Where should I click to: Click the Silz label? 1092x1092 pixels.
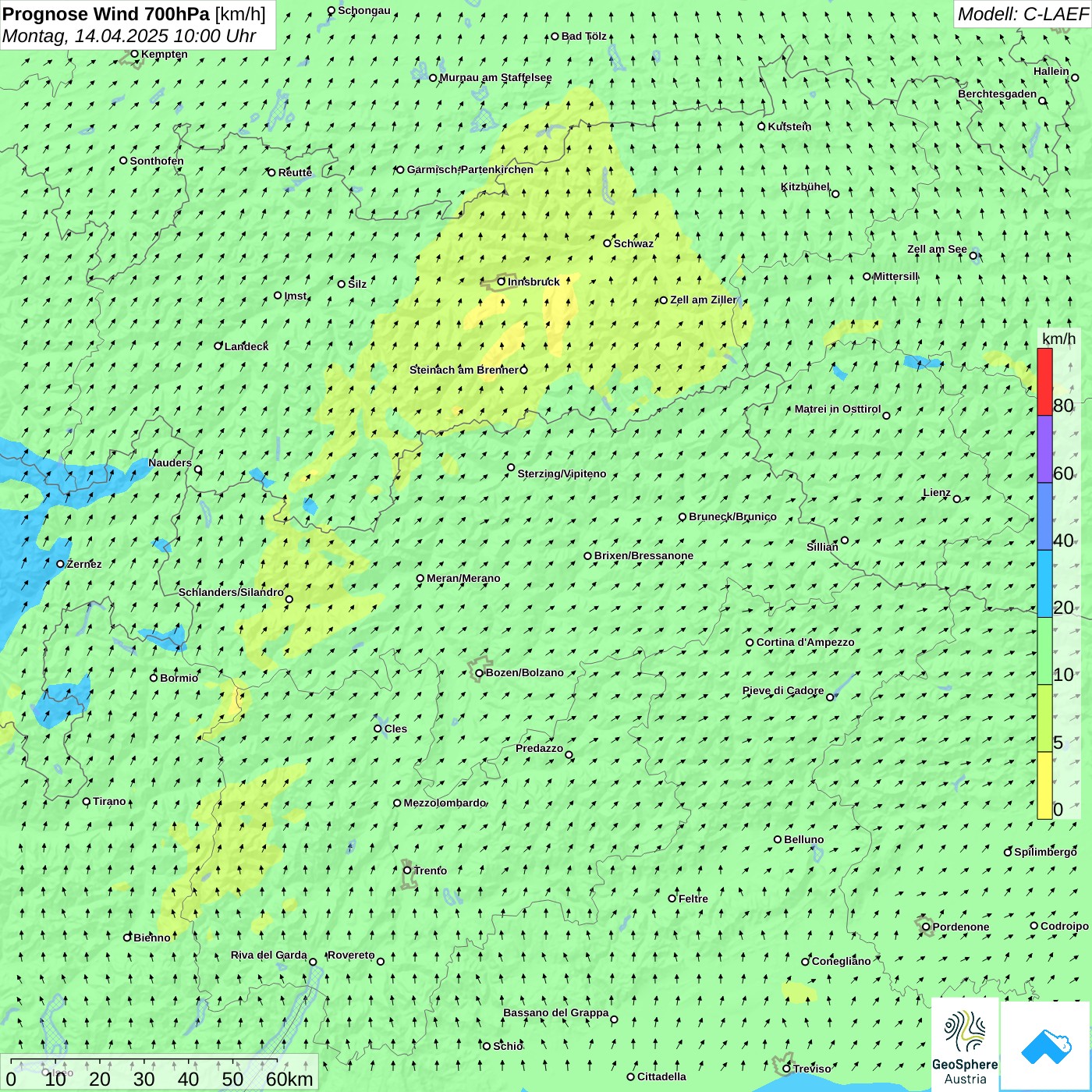pyautogui.click(x=357, y=284)
